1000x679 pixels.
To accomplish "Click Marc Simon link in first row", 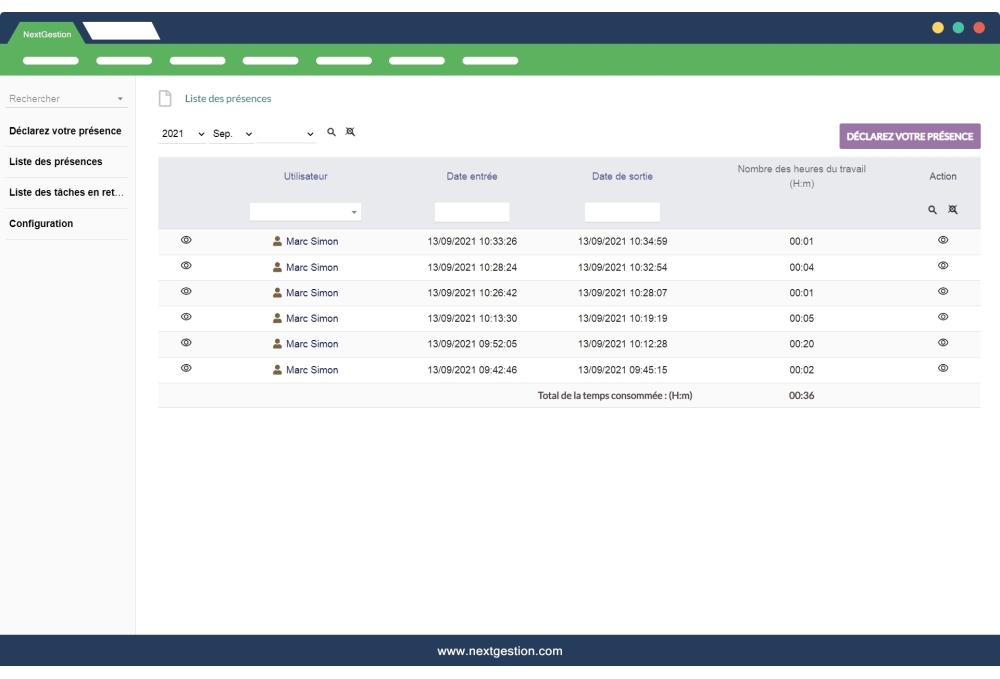I will click(311, 242).
